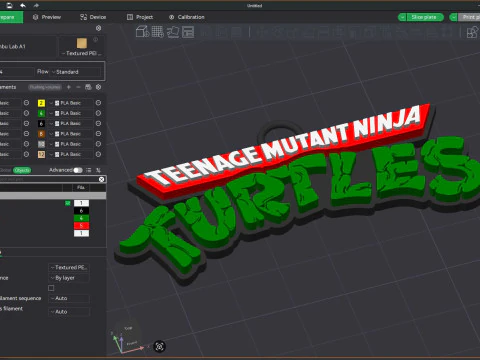Edit preset of gray filament 10 row
This screenshot has width=480, height=360.
[x=98, y=144]
